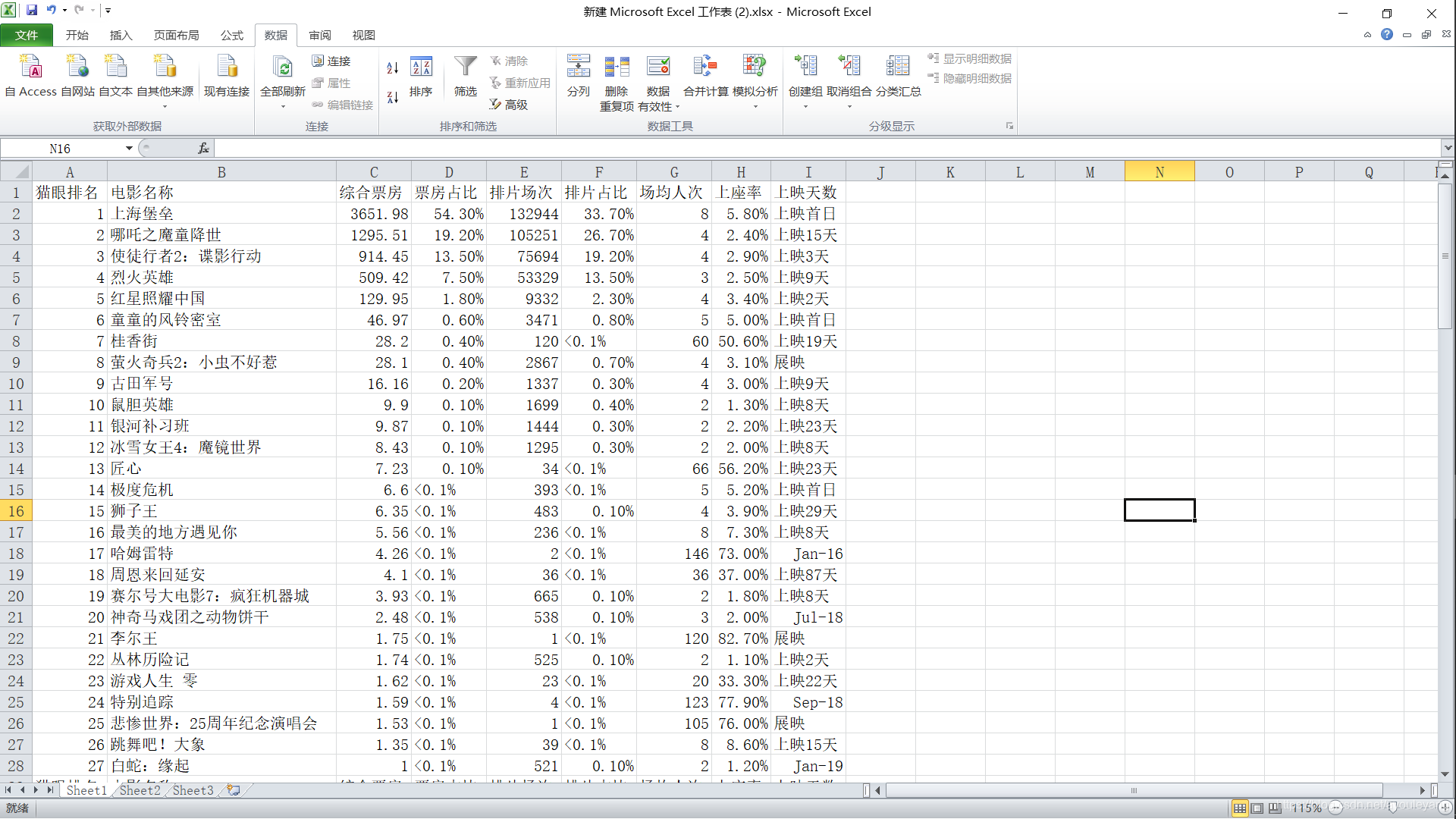Open Excel help question mark

tap(1387, 35)
